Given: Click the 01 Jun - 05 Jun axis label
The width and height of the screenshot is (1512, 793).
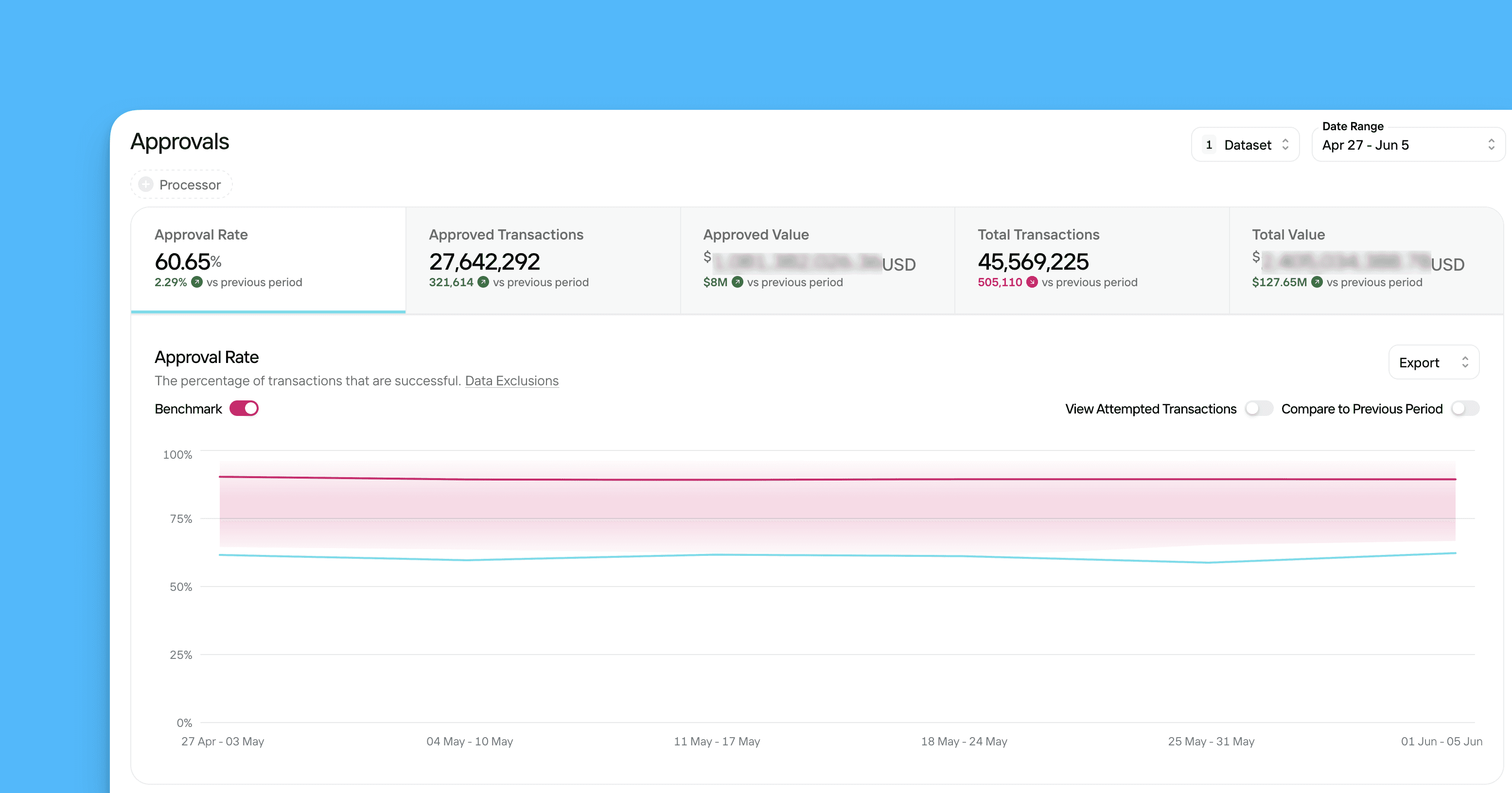Looking at the screenshot, I should coord(1442,741).
